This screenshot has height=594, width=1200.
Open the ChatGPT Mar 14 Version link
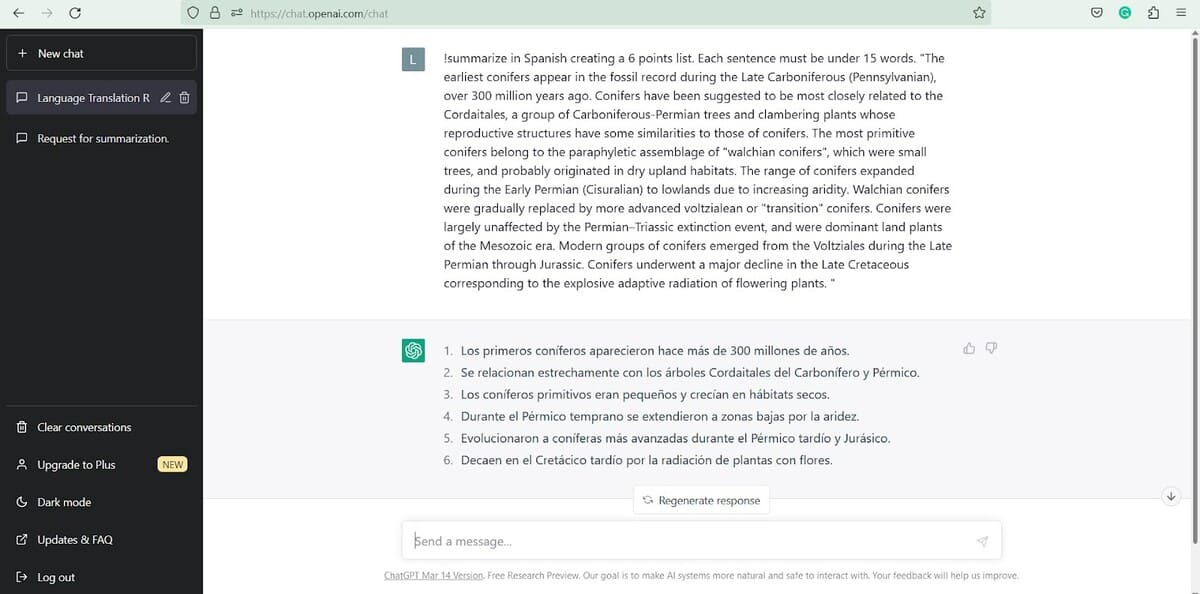coord(433,576)
